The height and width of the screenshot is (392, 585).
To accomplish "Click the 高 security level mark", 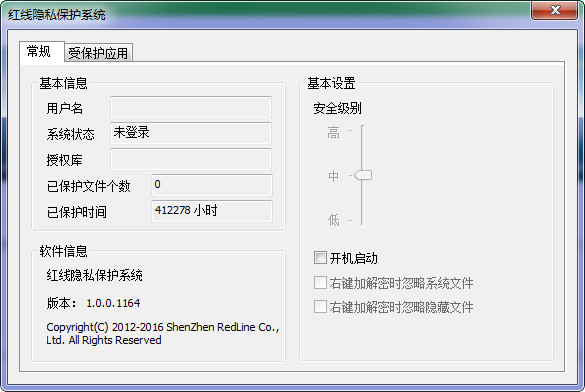I will (x=334, y=132).
